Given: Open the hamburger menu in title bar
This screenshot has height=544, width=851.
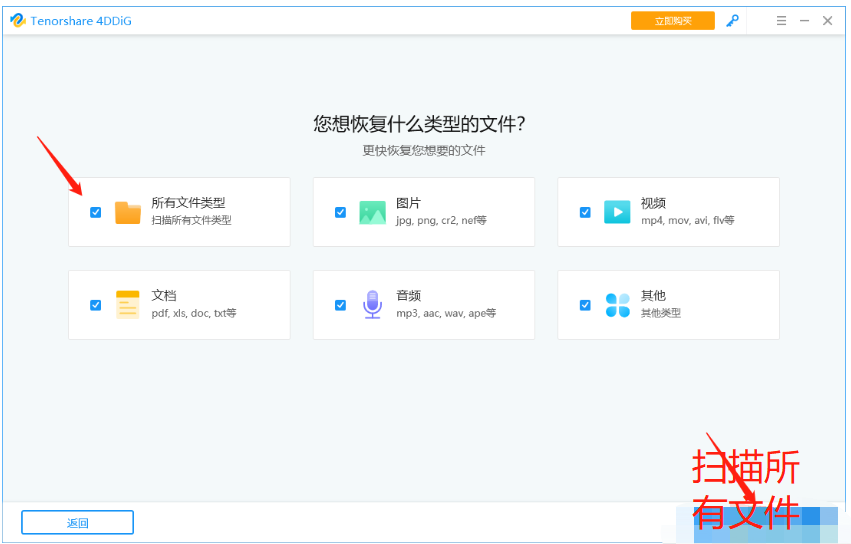Looking at the screenshot, I should point(781,21).
